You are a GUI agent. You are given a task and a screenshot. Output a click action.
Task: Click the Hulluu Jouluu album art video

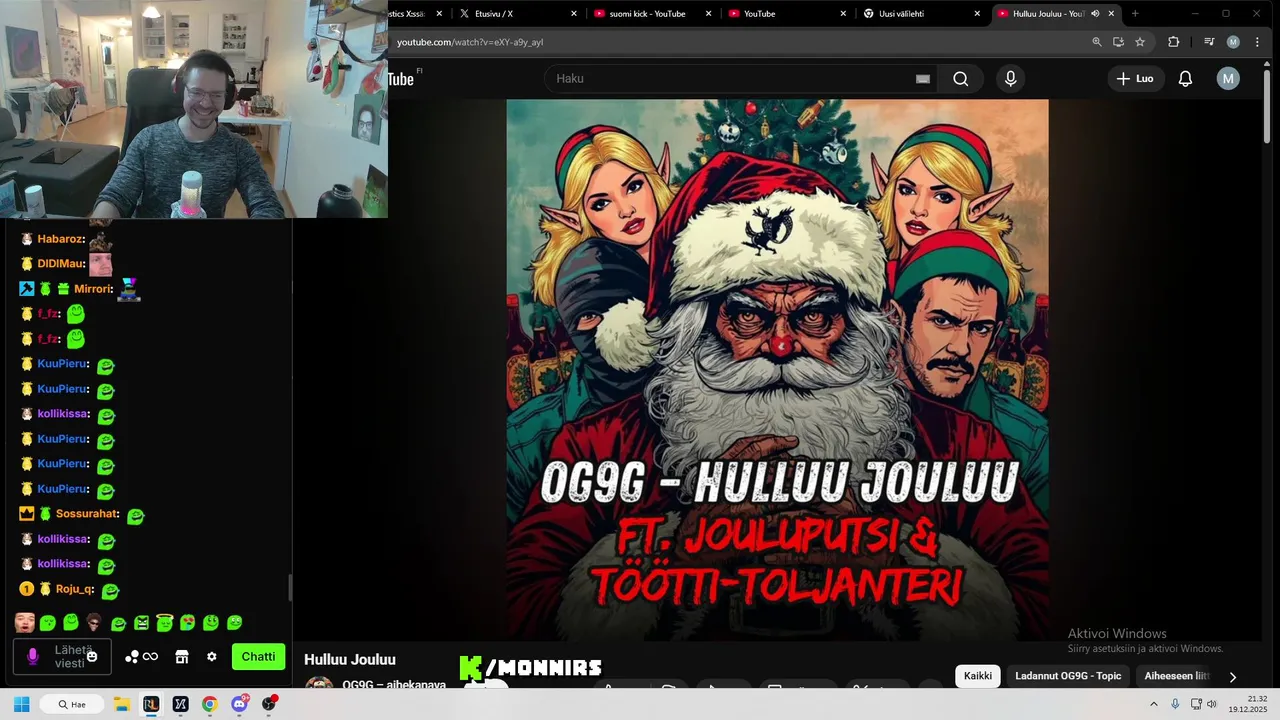[777, 370]
